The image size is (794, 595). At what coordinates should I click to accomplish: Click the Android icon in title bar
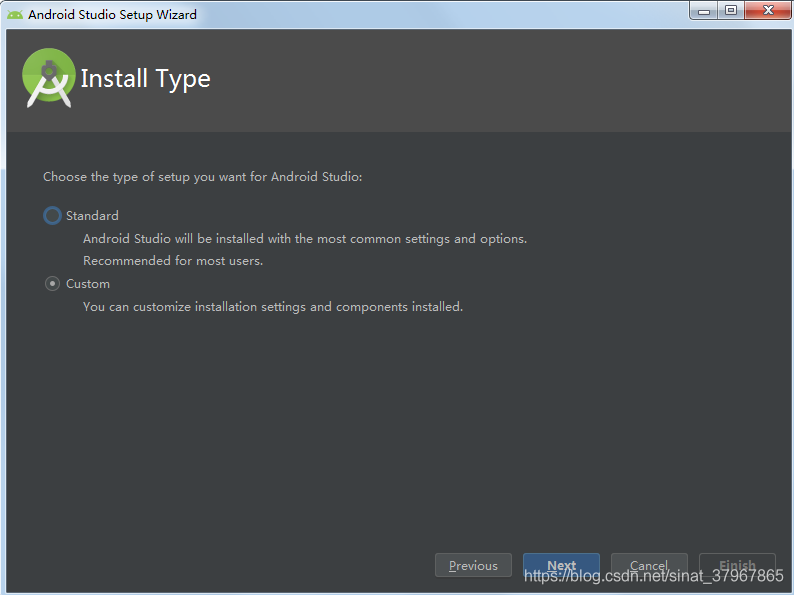pyautogui.click(x=15, y=14)
